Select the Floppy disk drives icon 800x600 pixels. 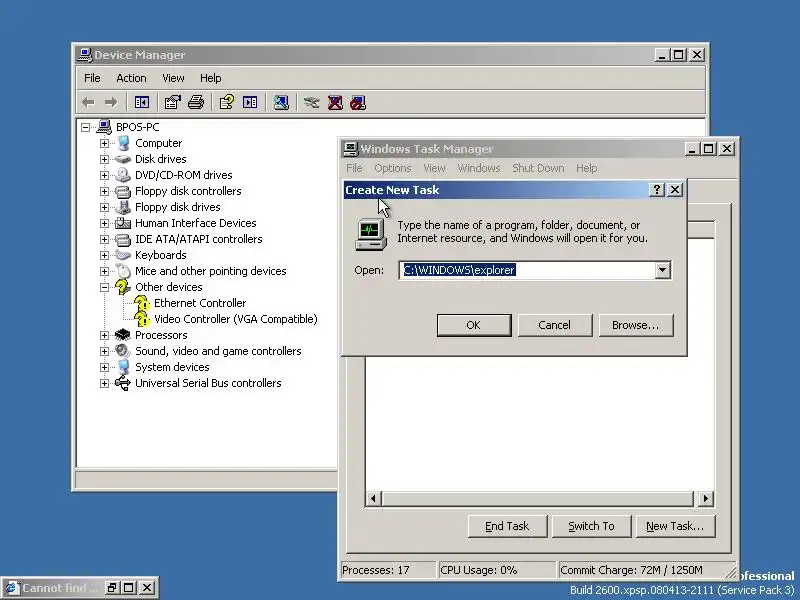tap(122, 207)
